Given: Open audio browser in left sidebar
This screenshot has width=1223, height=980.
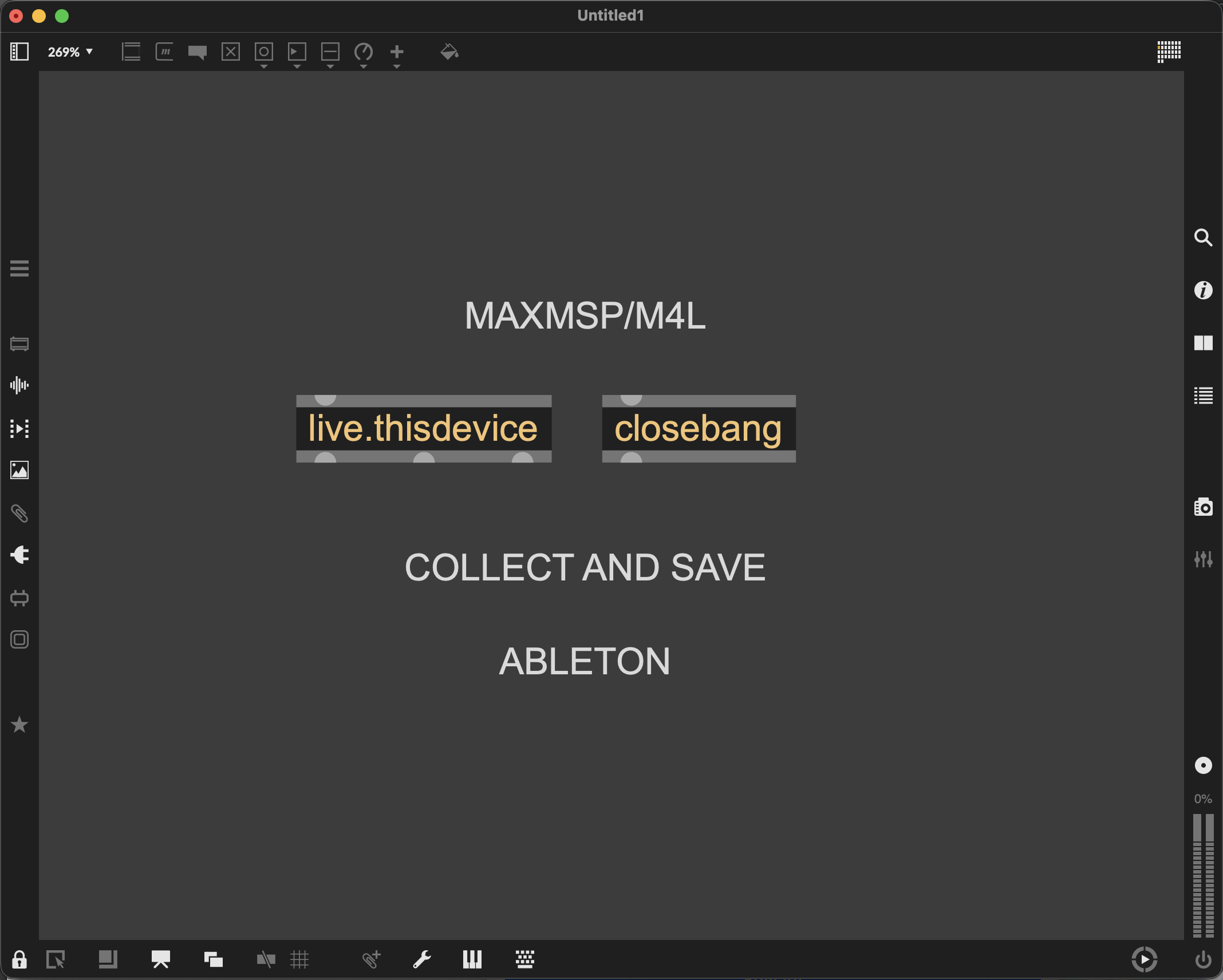Looking at the screenshot, I should (19, 385).
